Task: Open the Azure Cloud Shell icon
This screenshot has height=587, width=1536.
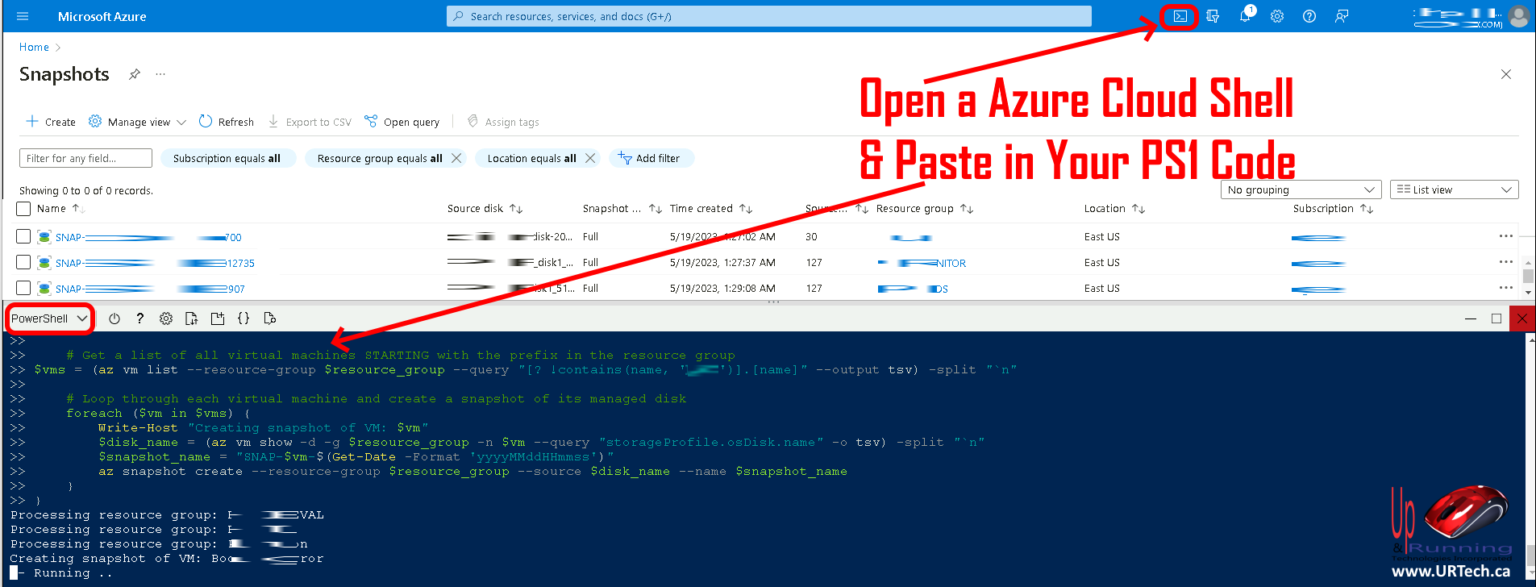Action: tap(1180, 16)
